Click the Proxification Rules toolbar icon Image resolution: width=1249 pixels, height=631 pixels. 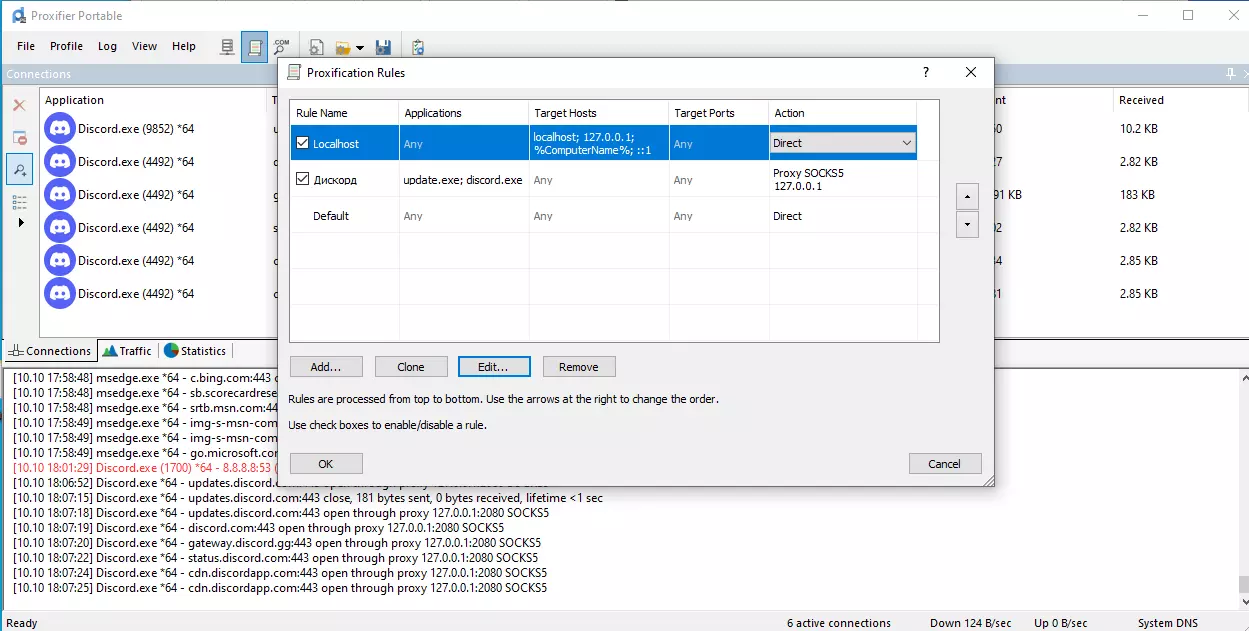tap(254, 47)
